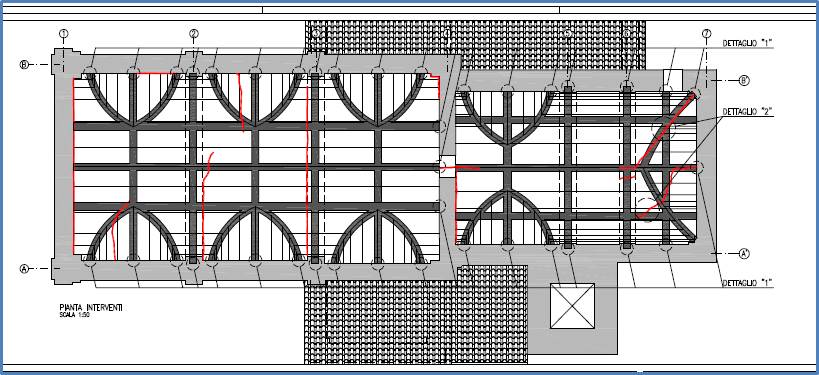This screenshot has height=375, width=819.
Task: Click the right axis bubble A'
Action: (x=745, y=253)
